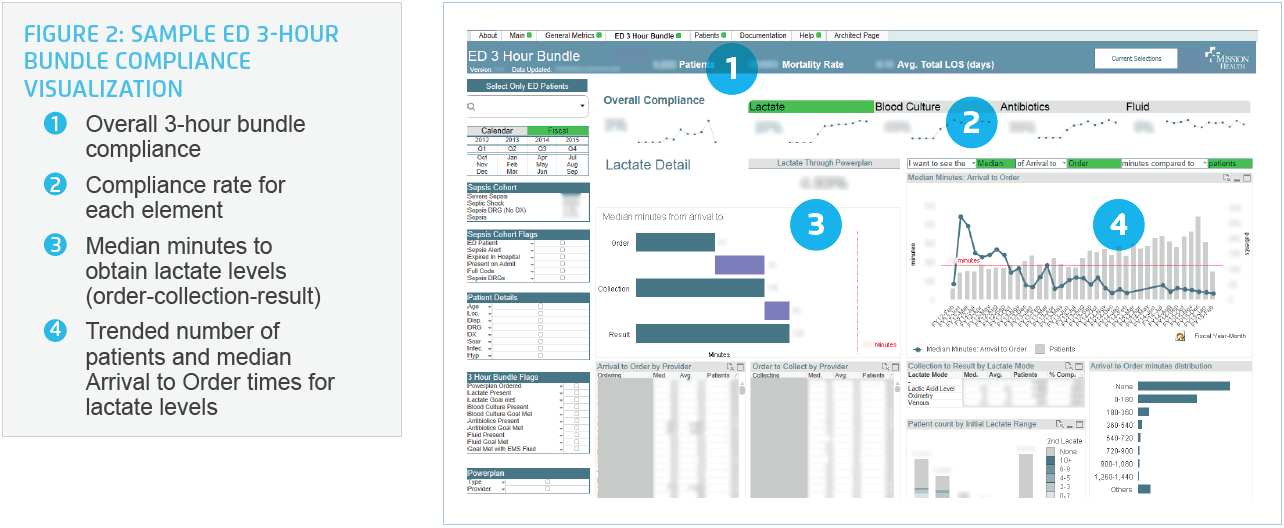Screen dimensions: 1284x528
Task: Toggle the Lactate Present flag checkbox
Action: coord(577,392)
